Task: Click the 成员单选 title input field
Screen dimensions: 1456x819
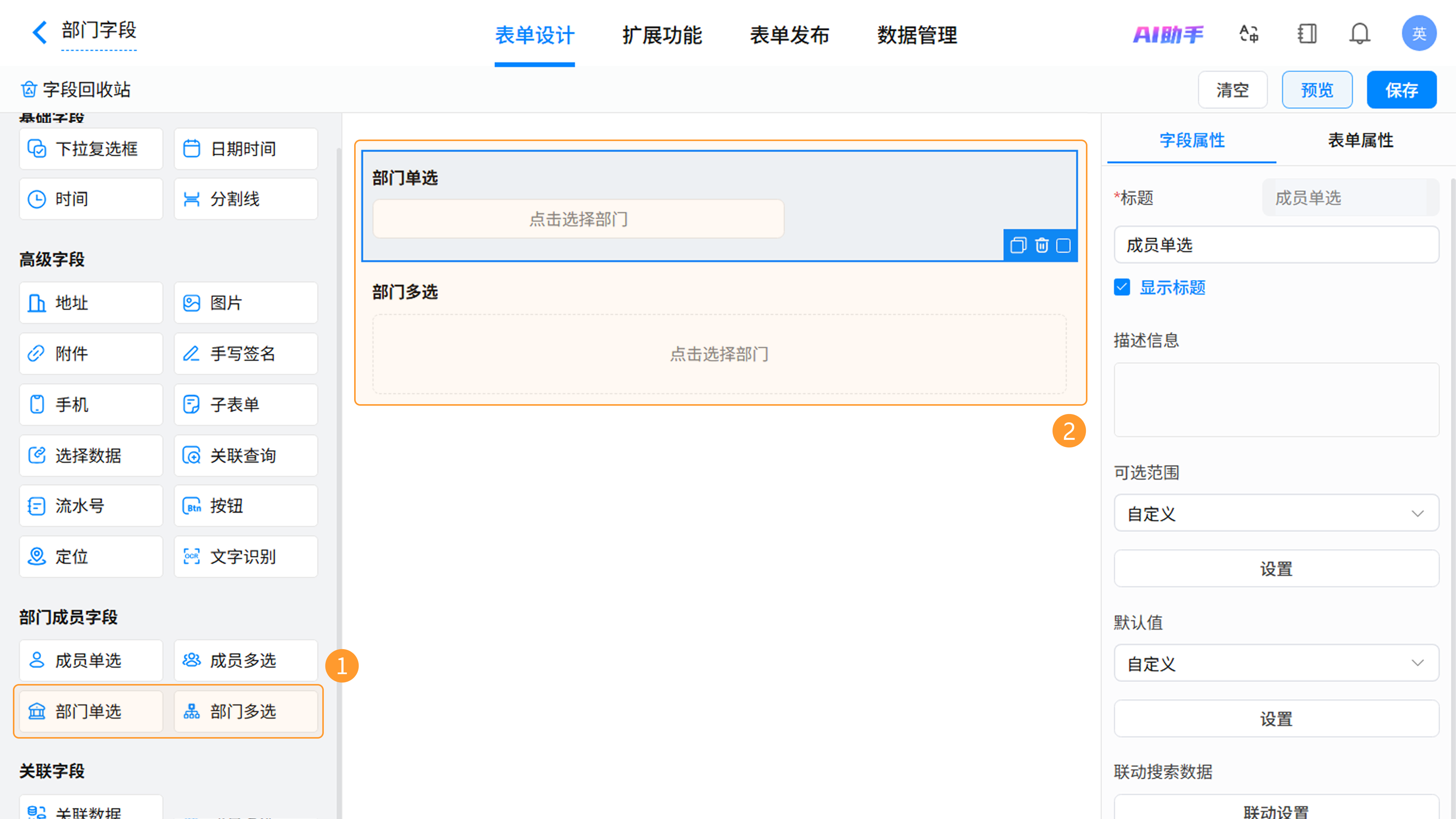Action: pos(1276,245)
